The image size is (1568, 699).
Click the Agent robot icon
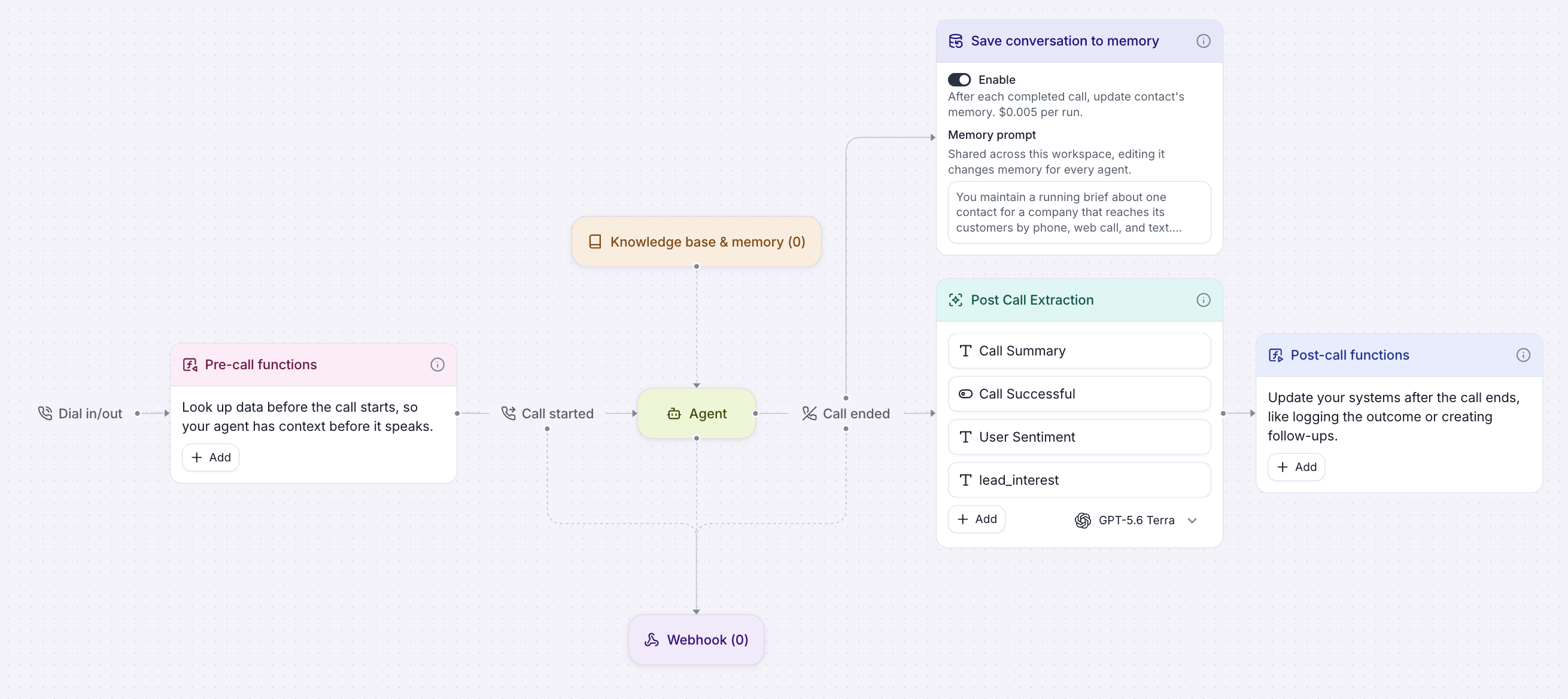point(674,414)
